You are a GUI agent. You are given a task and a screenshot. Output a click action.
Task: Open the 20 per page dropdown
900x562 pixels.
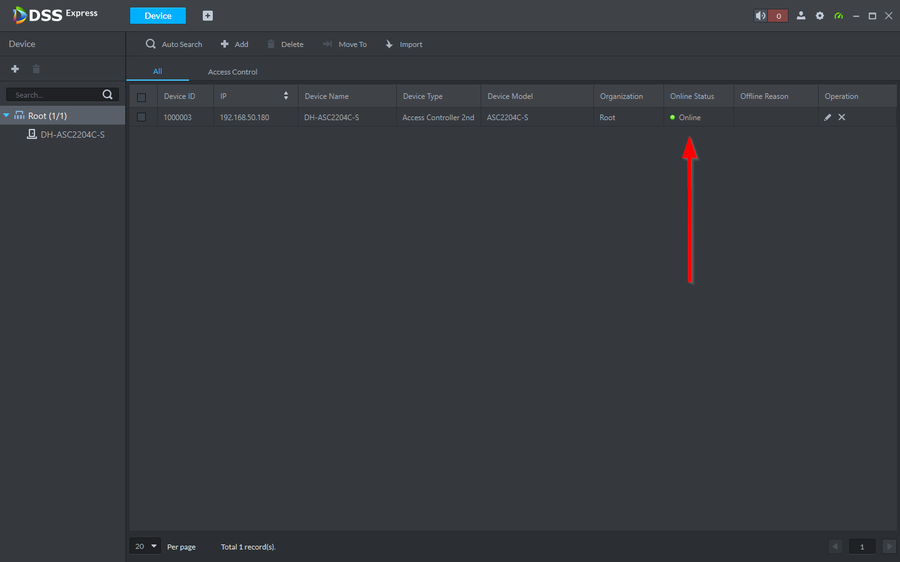point(145,547)
